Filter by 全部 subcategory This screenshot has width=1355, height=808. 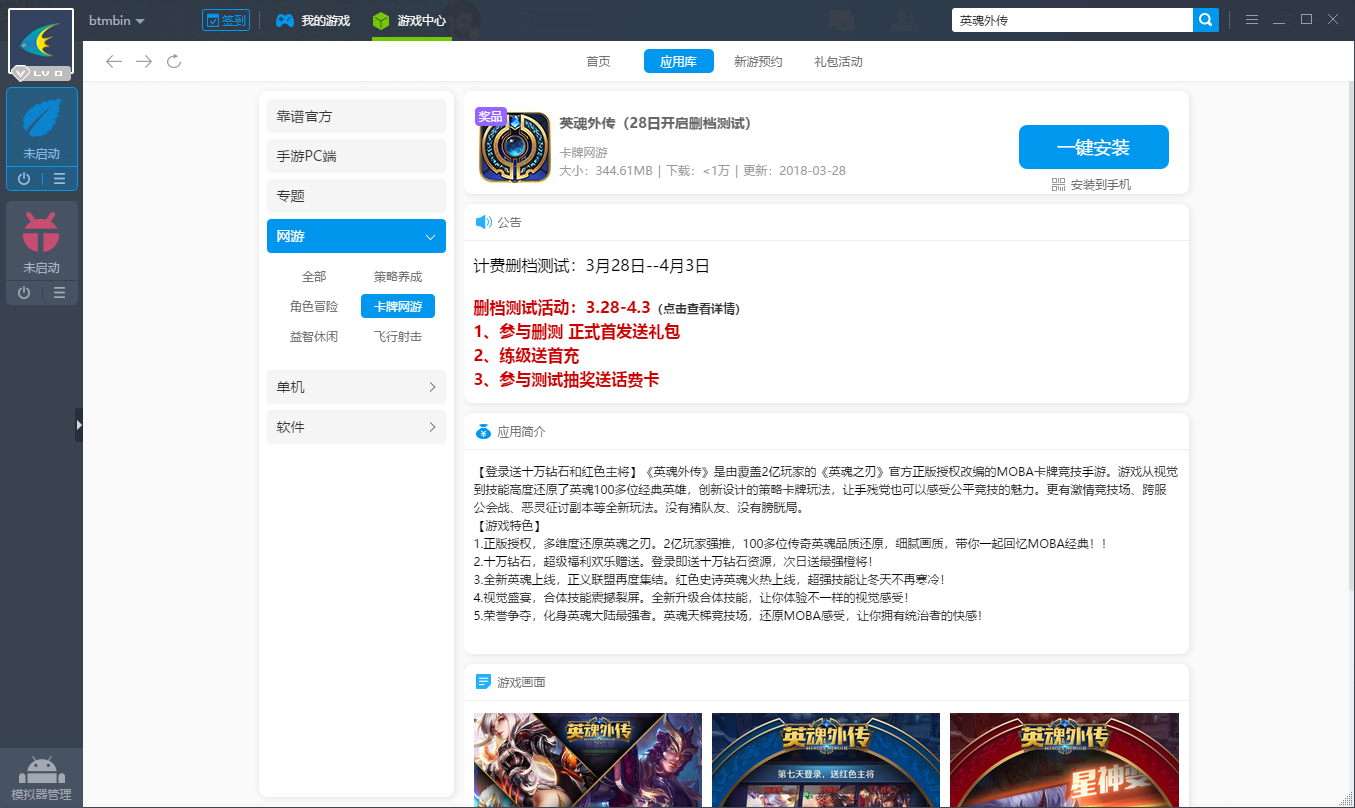[x=314, y=276]
